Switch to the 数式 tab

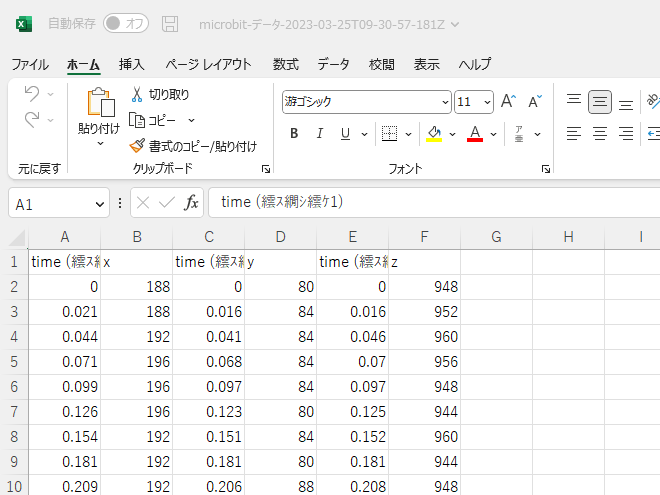[x=286, y=64]
